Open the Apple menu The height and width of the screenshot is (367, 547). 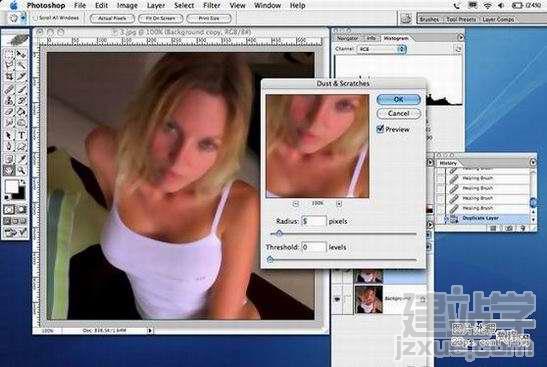tap(13, 5)
